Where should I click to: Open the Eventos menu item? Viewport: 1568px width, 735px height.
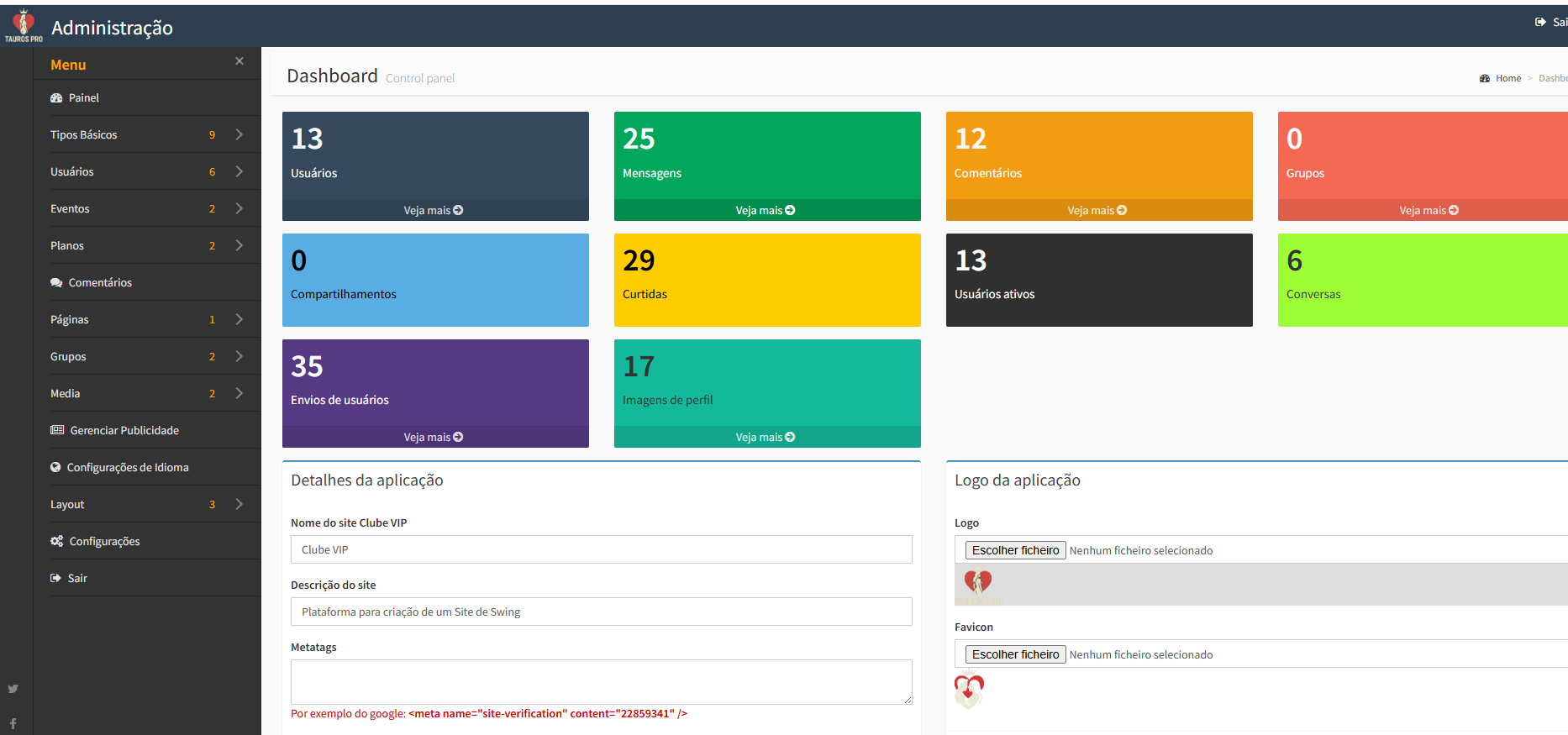70,209
